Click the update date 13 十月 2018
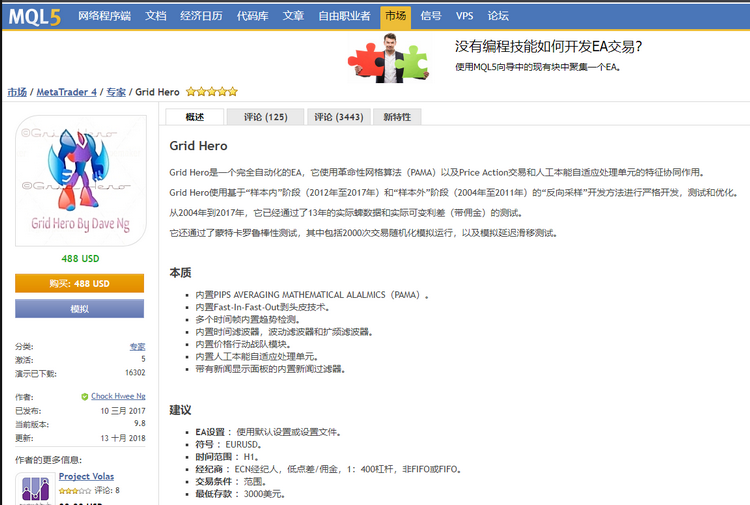750x505 pixels. (x=123, y=438)
